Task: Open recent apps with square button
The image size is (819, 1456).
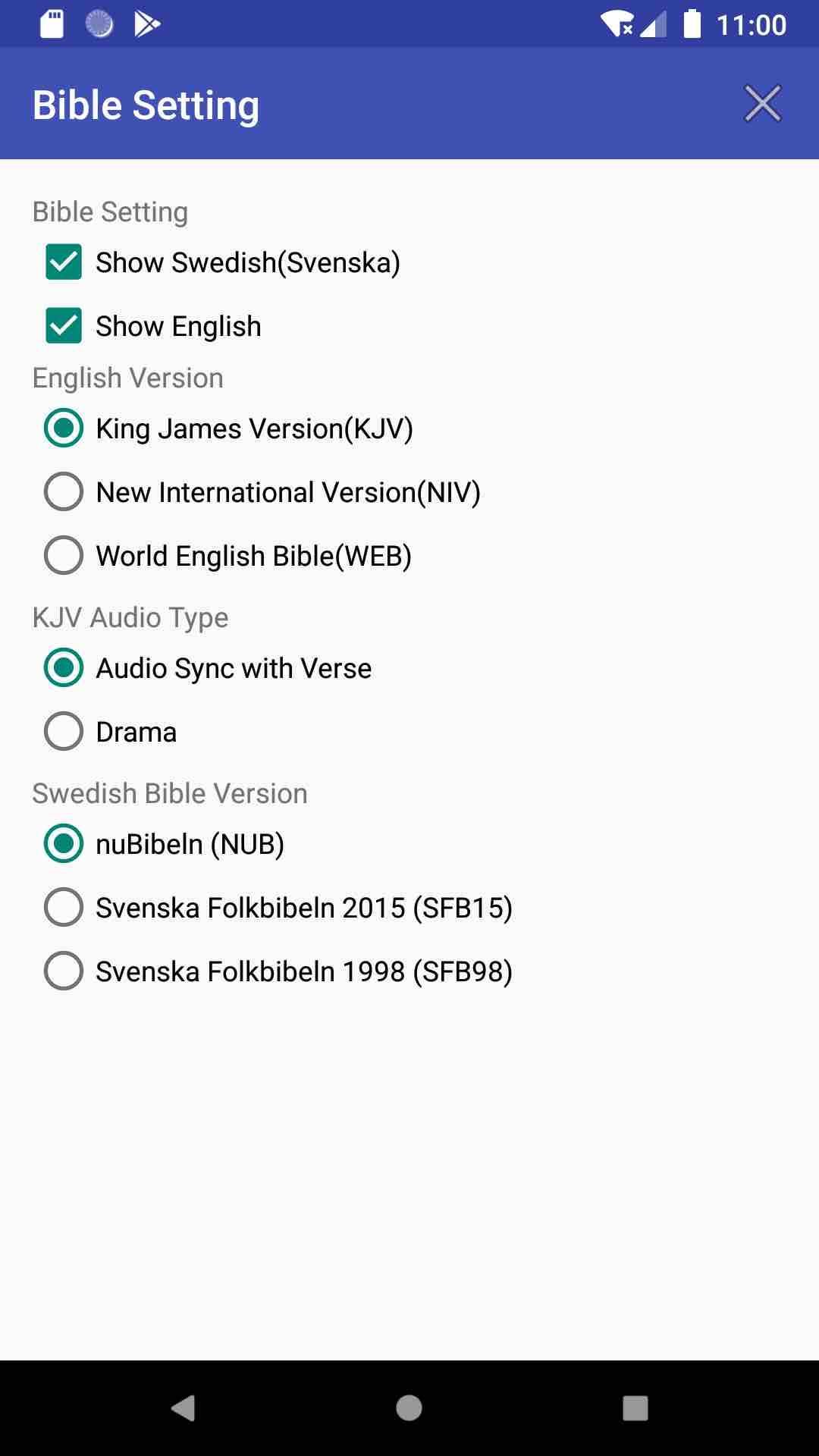Action: click(x=635, y=1408)
